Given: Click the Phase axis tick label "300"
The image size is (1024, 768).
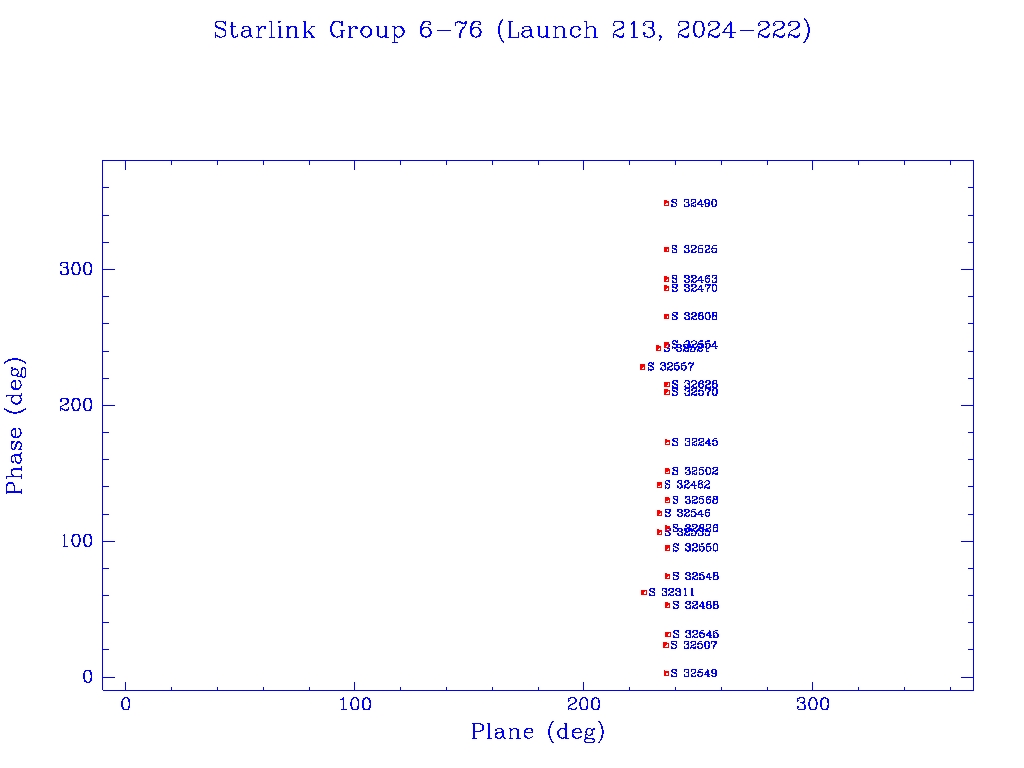Looking at the screenshot, I should click(x=76, y=269).
